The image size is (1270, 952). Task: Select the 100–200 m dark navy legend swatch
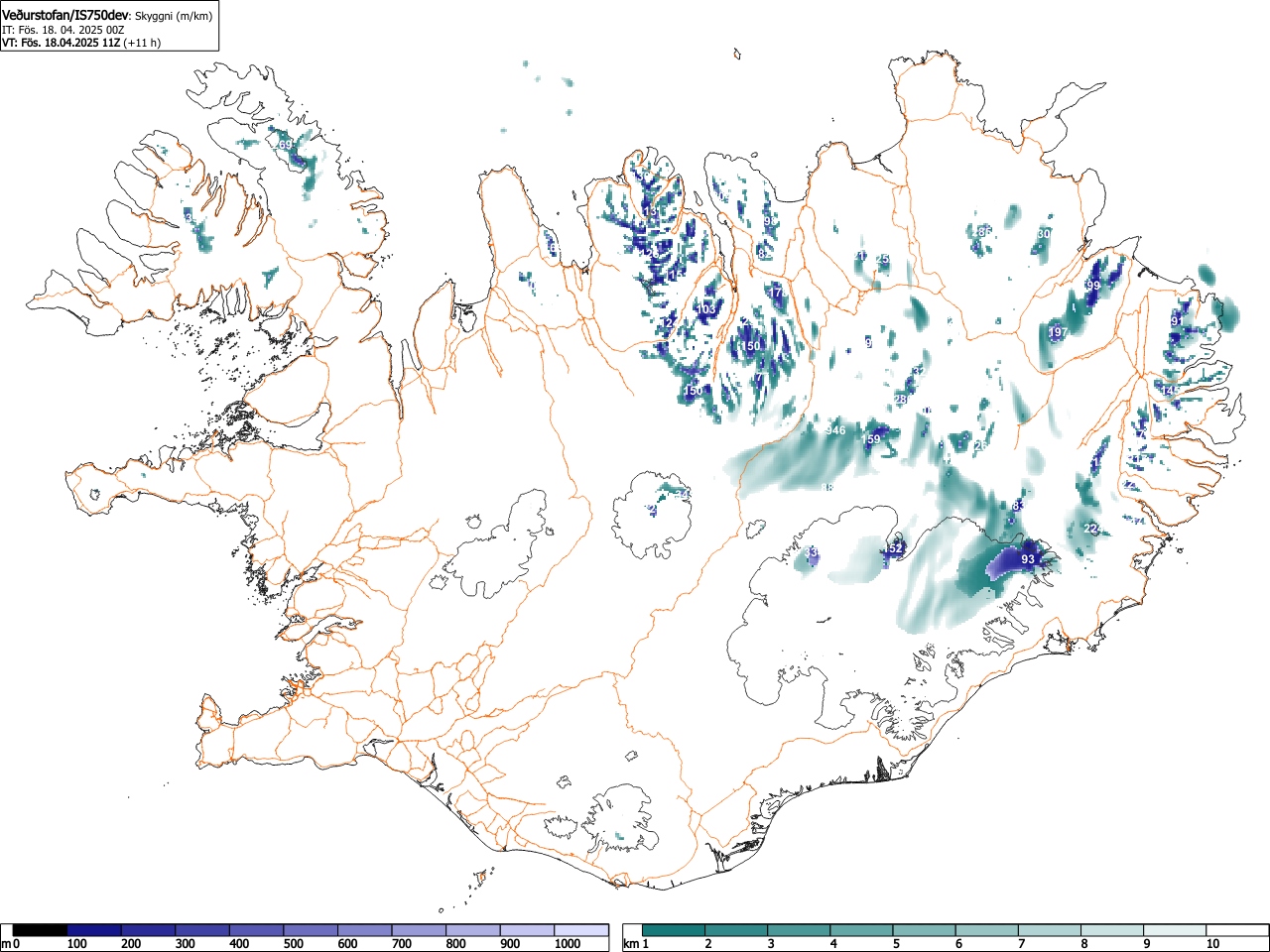(94, 930)
